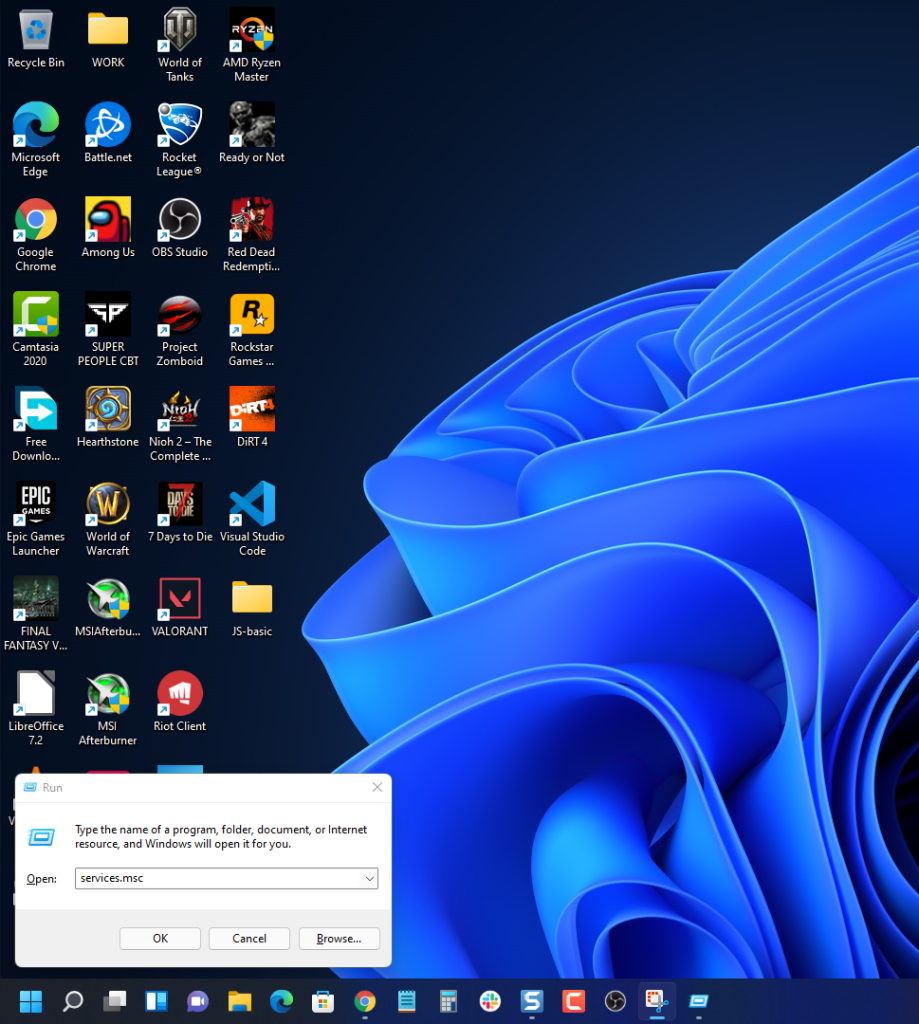Click the DiRT 4 desktop icon

click(251, 418)
